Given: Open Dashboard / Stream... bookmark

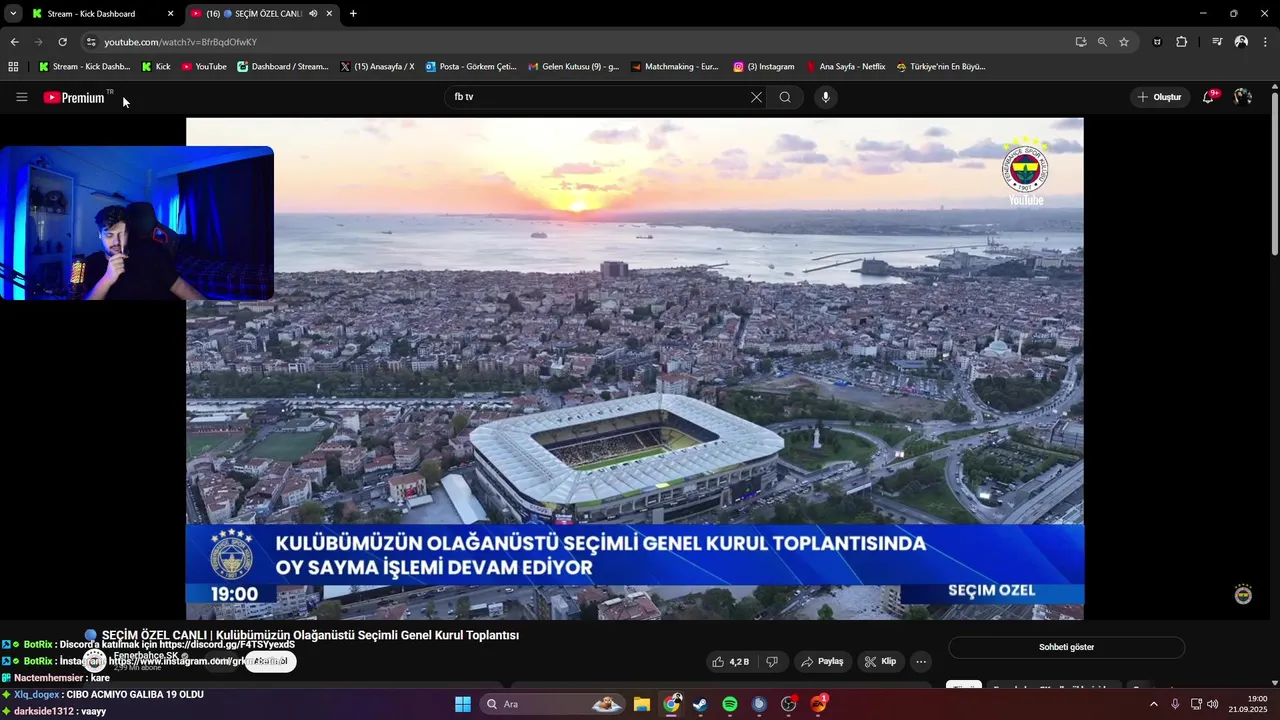Looking at the screenshot, I should click(x=283, y=67).
